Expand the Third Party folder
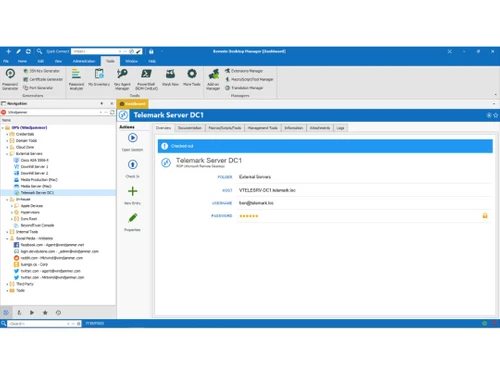This screenshot has width=500, height=375. (x=7, y=284)
